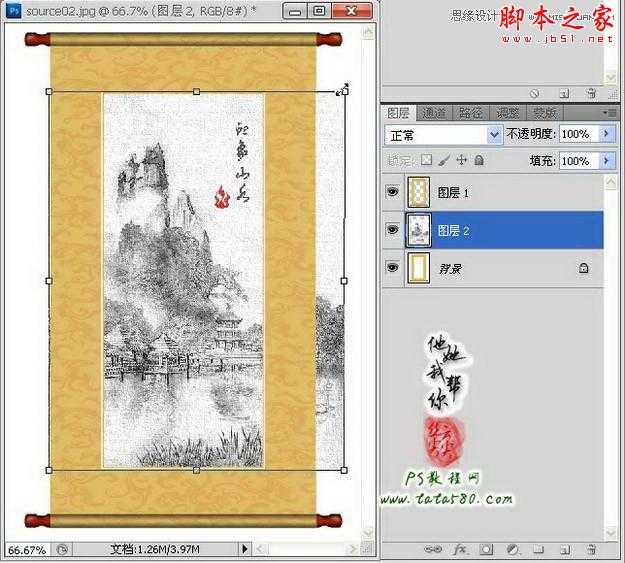625x563 pixels.
Task: Click 图层 1 layer thumbnail
Action: point(419,193)
